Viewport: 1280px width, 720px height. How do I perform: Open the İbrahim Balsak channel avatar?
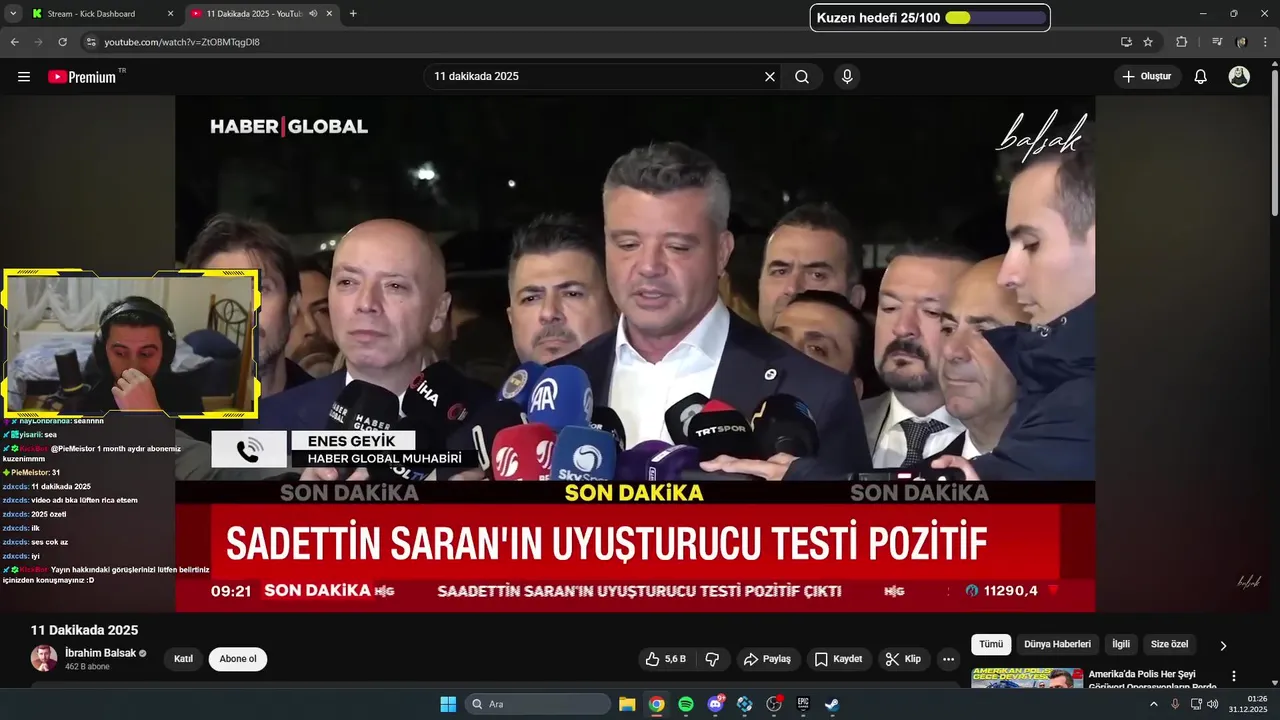(44, 658)
